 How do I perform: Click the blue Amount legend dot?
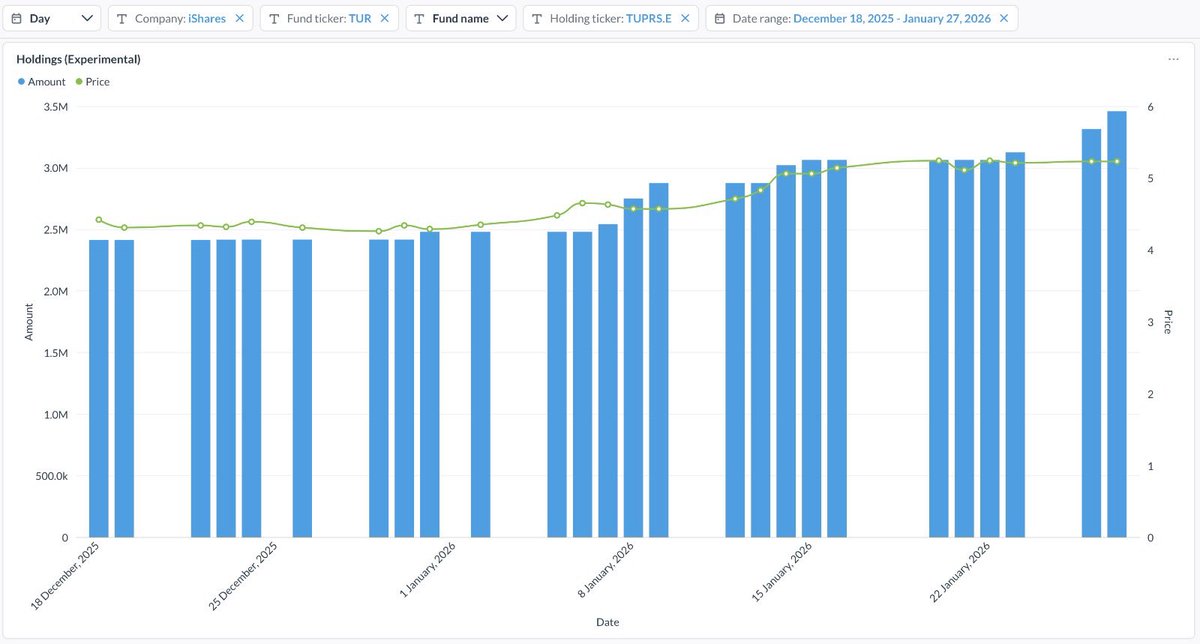point(21,82)
